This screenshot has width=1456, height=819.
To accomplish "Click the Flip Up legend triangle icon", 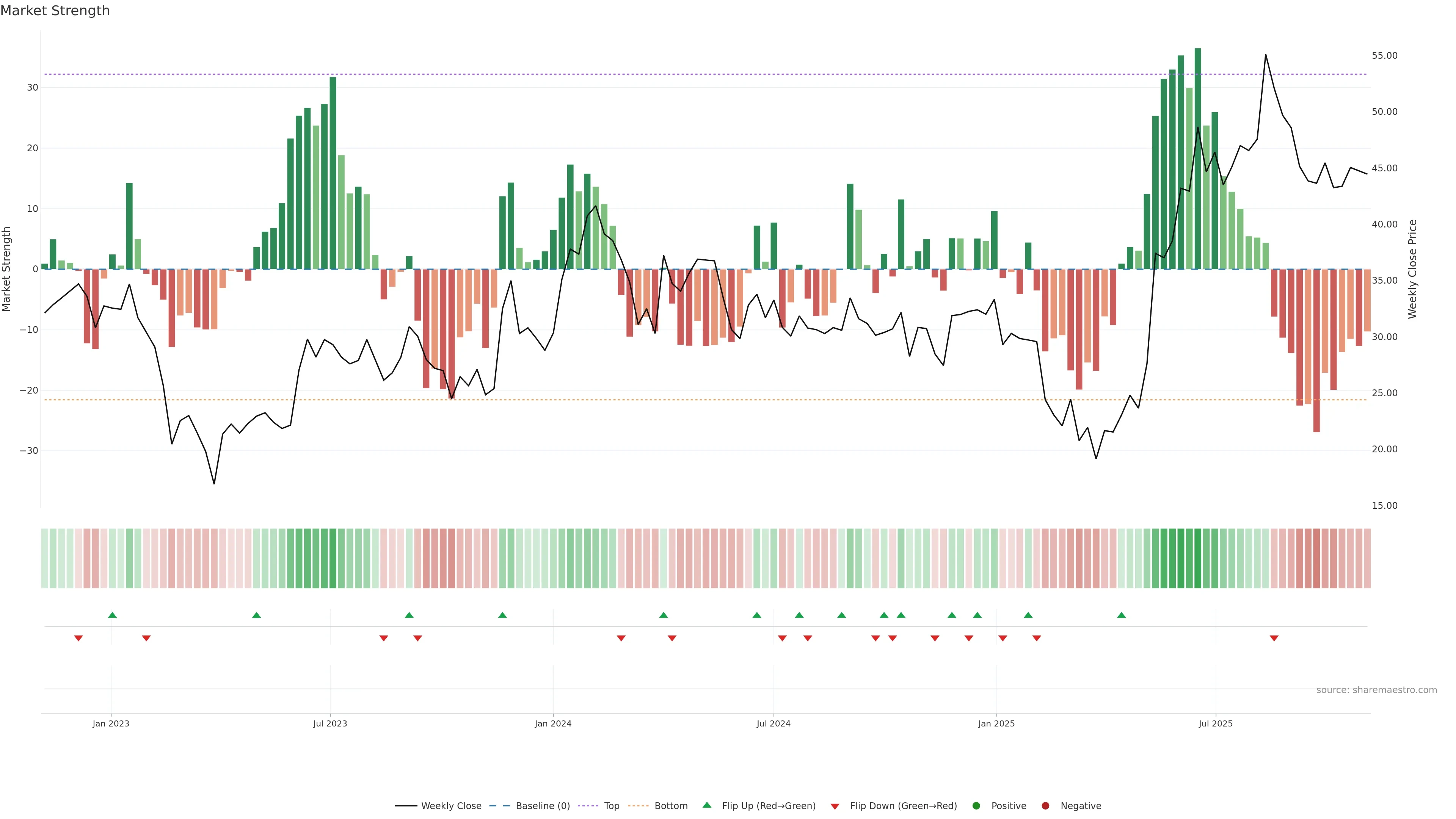I will [x=706, y=805].
